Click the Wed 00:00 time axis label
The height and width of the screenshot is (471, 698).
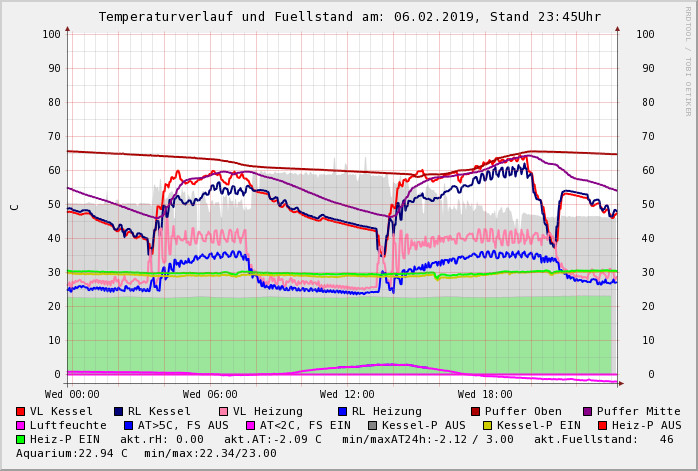(x=73, y=394)
